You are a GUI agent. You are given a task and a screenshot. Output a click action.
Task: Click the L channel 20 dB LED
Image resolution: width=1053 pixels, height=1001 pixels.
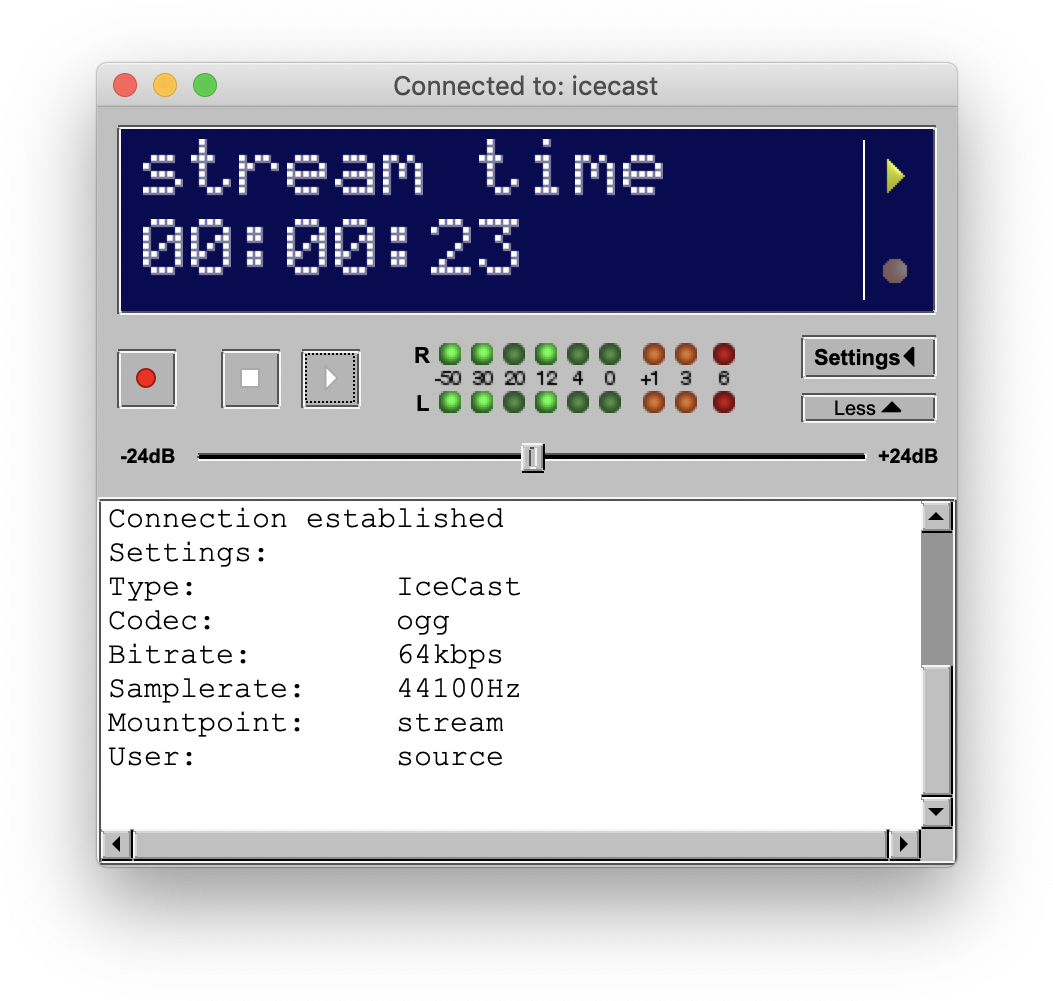(514, 403)
